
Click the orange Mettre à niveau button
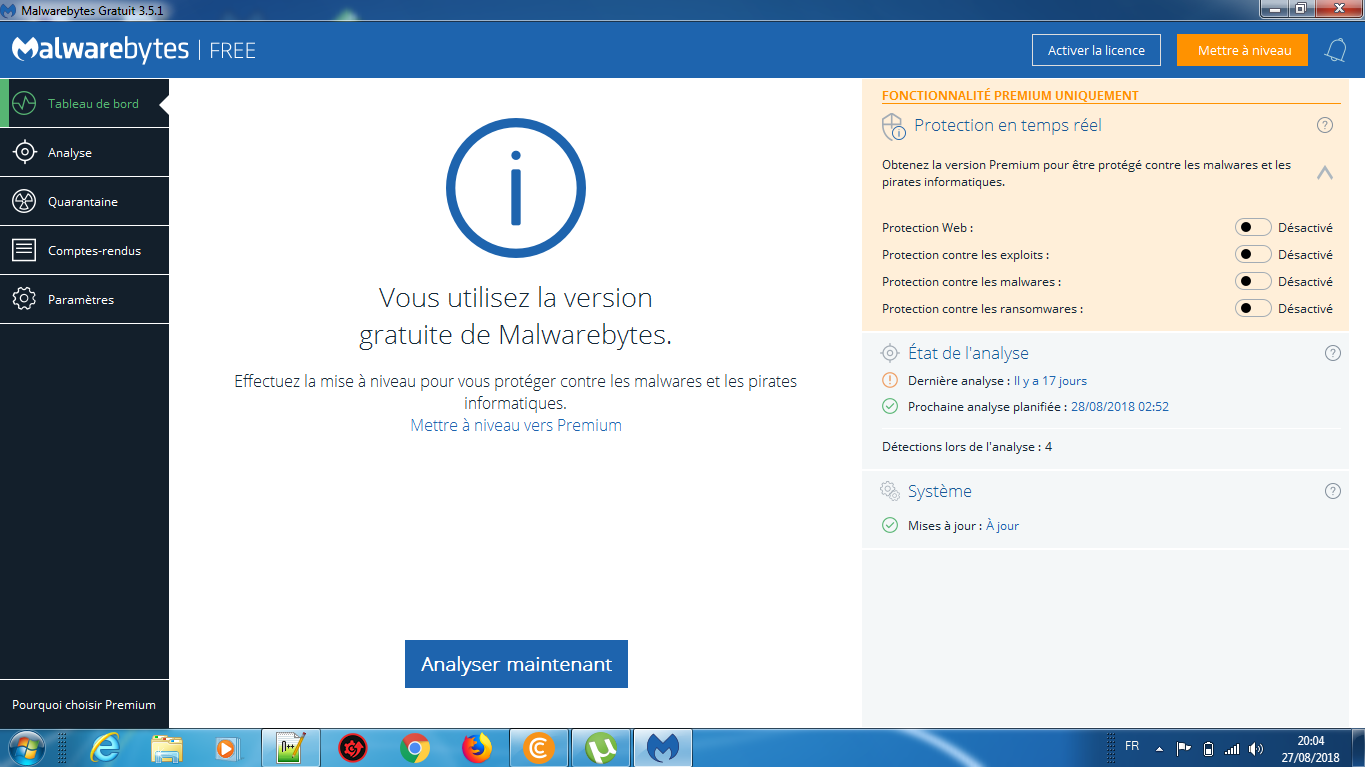pos(1243,50)
